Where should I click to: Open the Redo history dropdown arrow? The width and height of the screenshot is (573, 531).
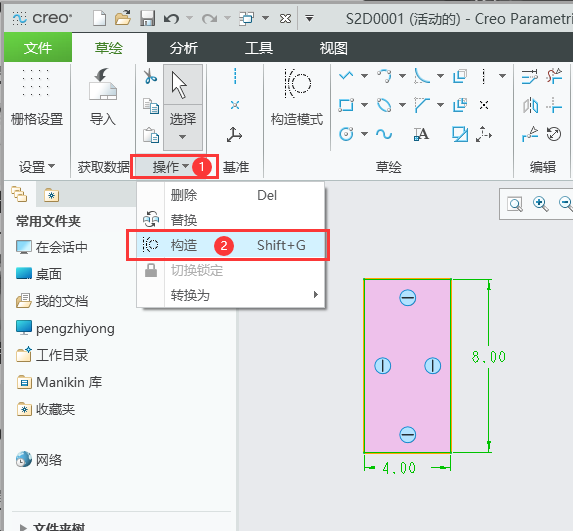(x=227, y=18)
